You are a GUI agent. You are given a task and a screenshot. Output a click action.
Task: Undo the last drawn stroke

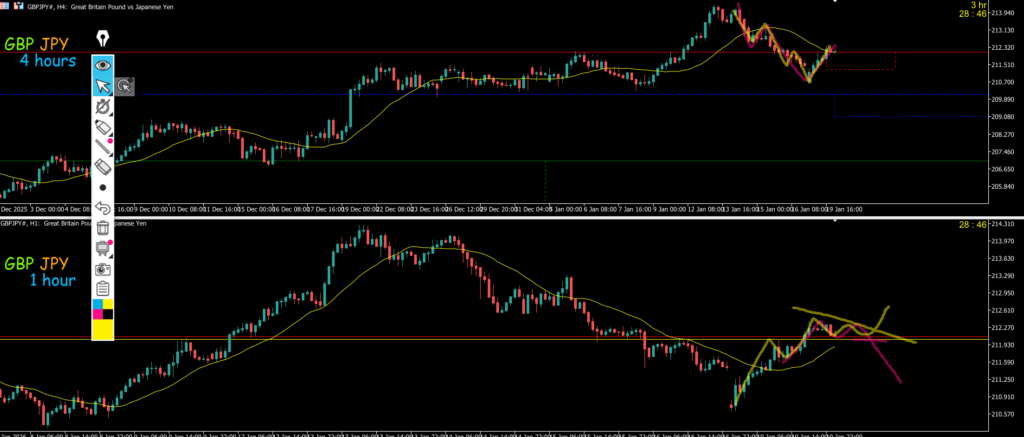[102, 208]
